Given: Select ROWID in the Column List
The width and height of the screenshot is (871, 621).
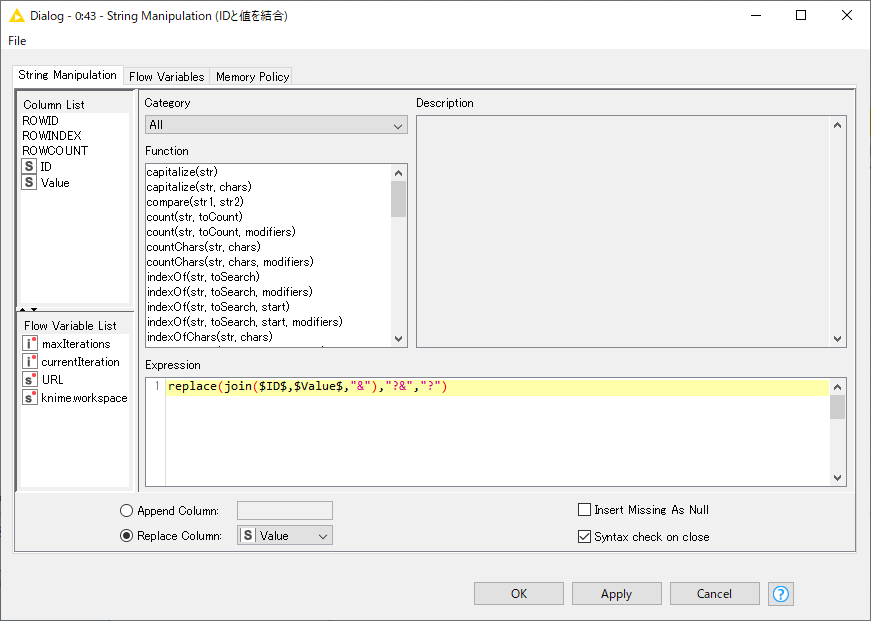Looking at the screenshot, I should [41, 121].
